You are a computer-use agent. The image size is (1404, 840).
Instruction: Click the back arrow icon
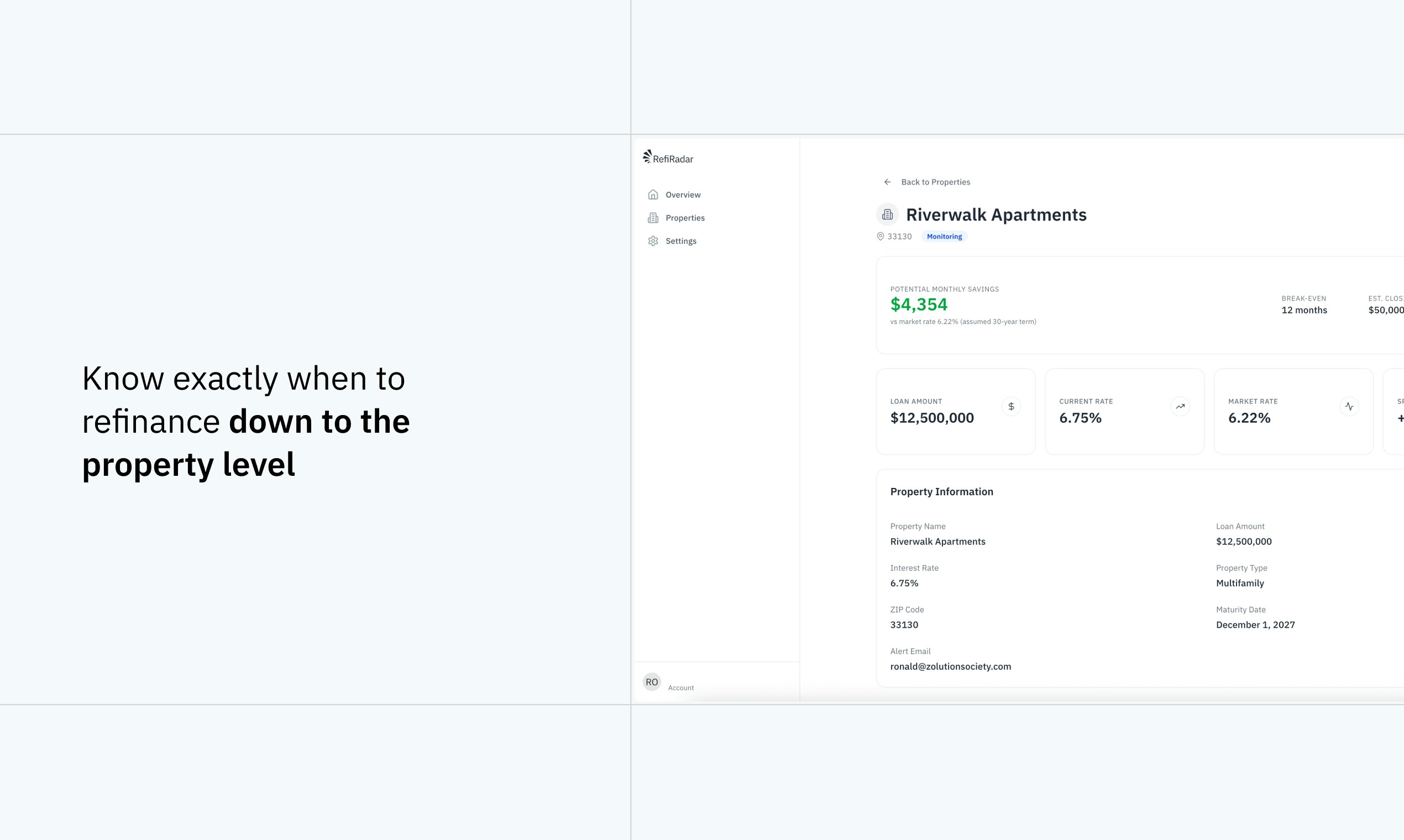pyautogui.click(x=887, y=182)
